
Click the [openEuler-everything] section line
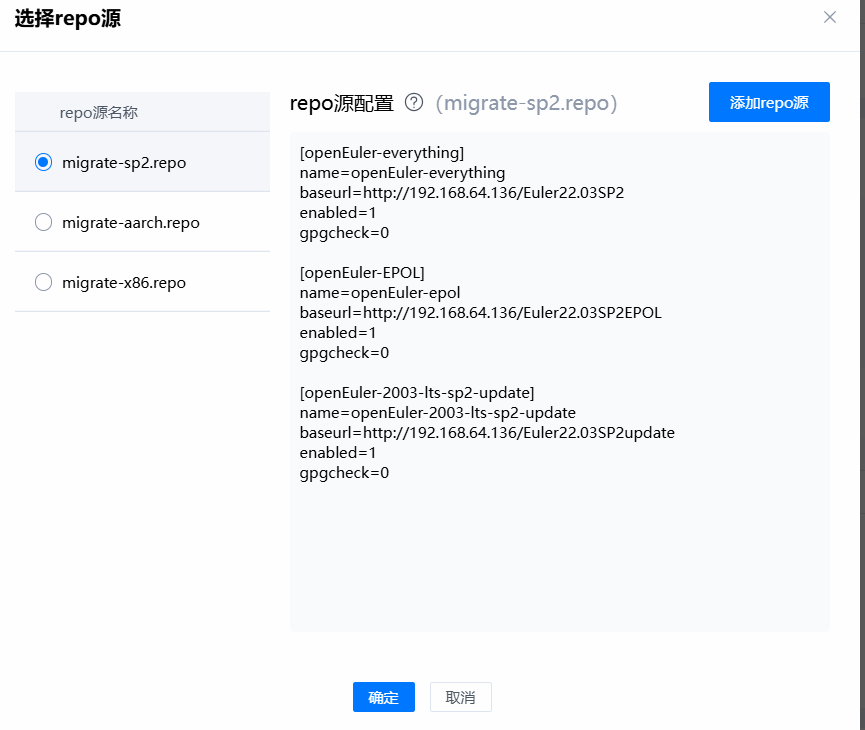click(381, 153)
